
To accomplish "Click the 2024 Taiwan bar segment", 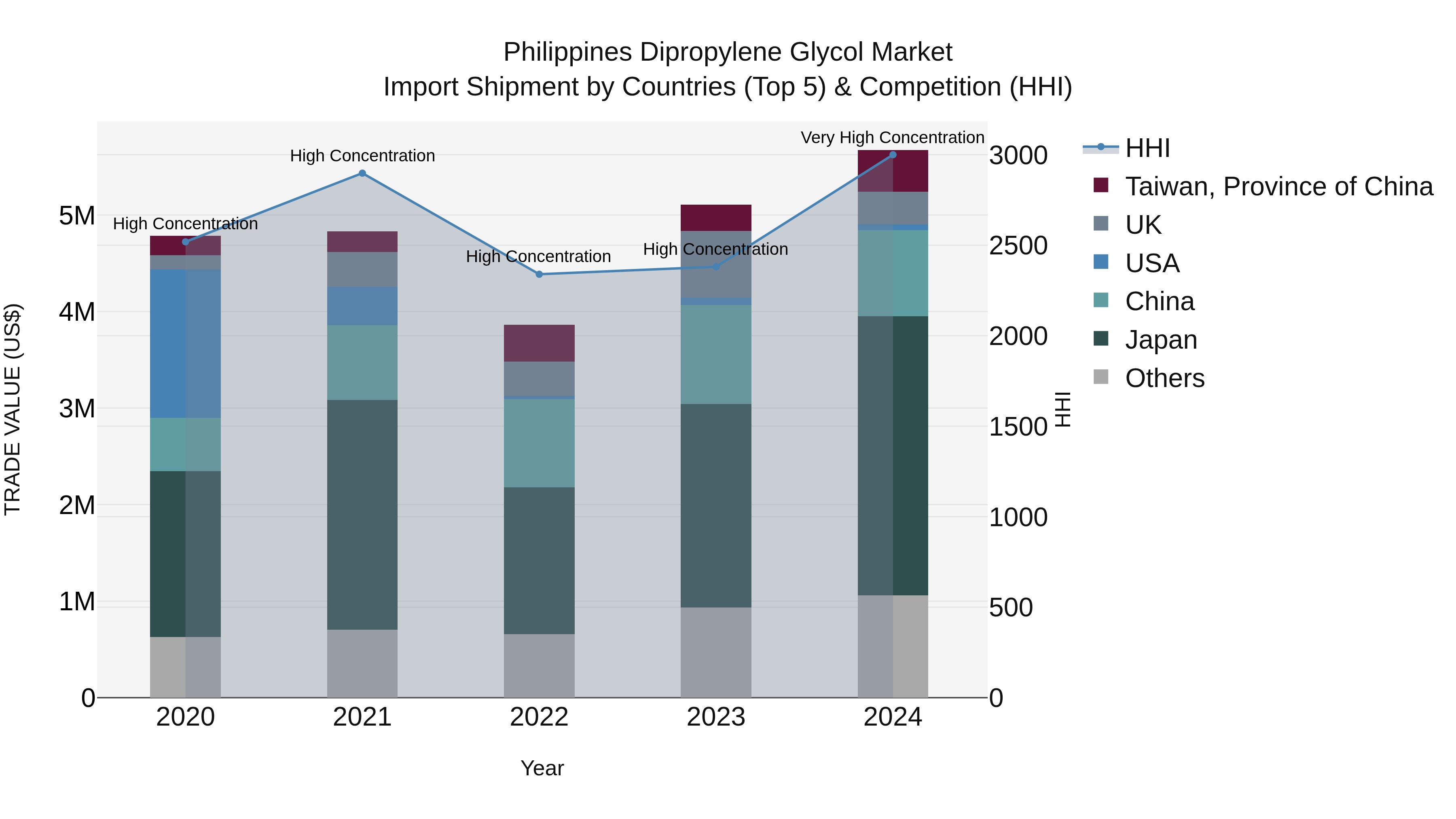I will (893, 171).
